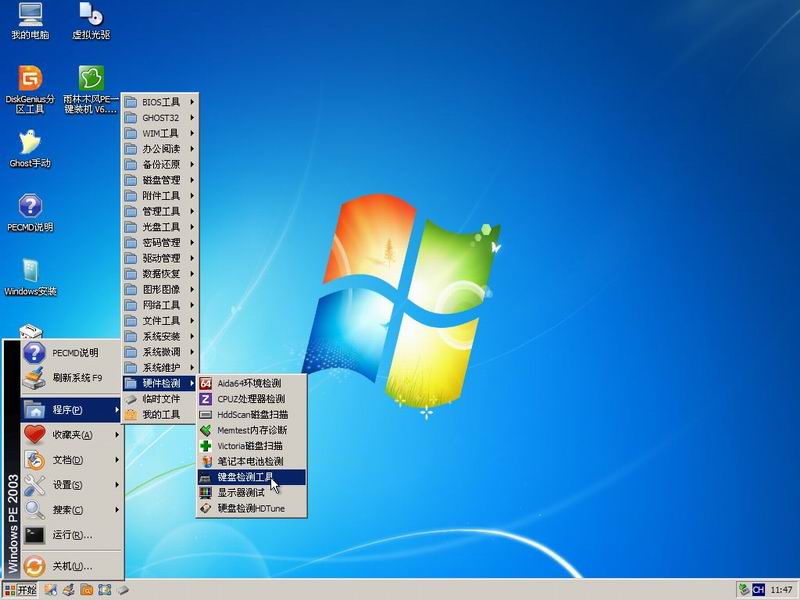
Task: Run Memtest内存诊断 memory test
Action: pyautogui.click(x=250, y=430)
